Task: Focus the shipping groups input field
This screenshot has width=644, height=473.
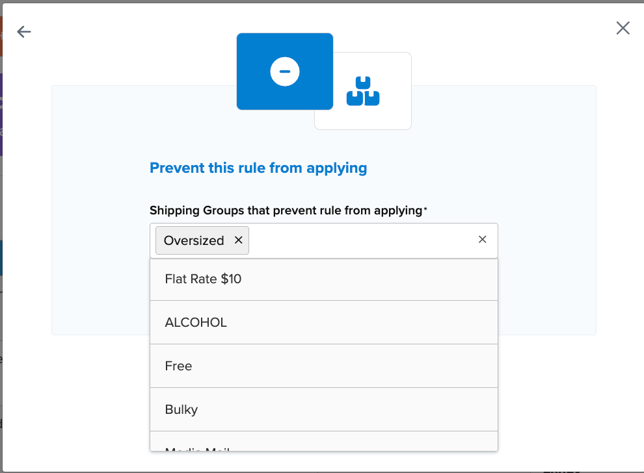Action: [360, 240]
